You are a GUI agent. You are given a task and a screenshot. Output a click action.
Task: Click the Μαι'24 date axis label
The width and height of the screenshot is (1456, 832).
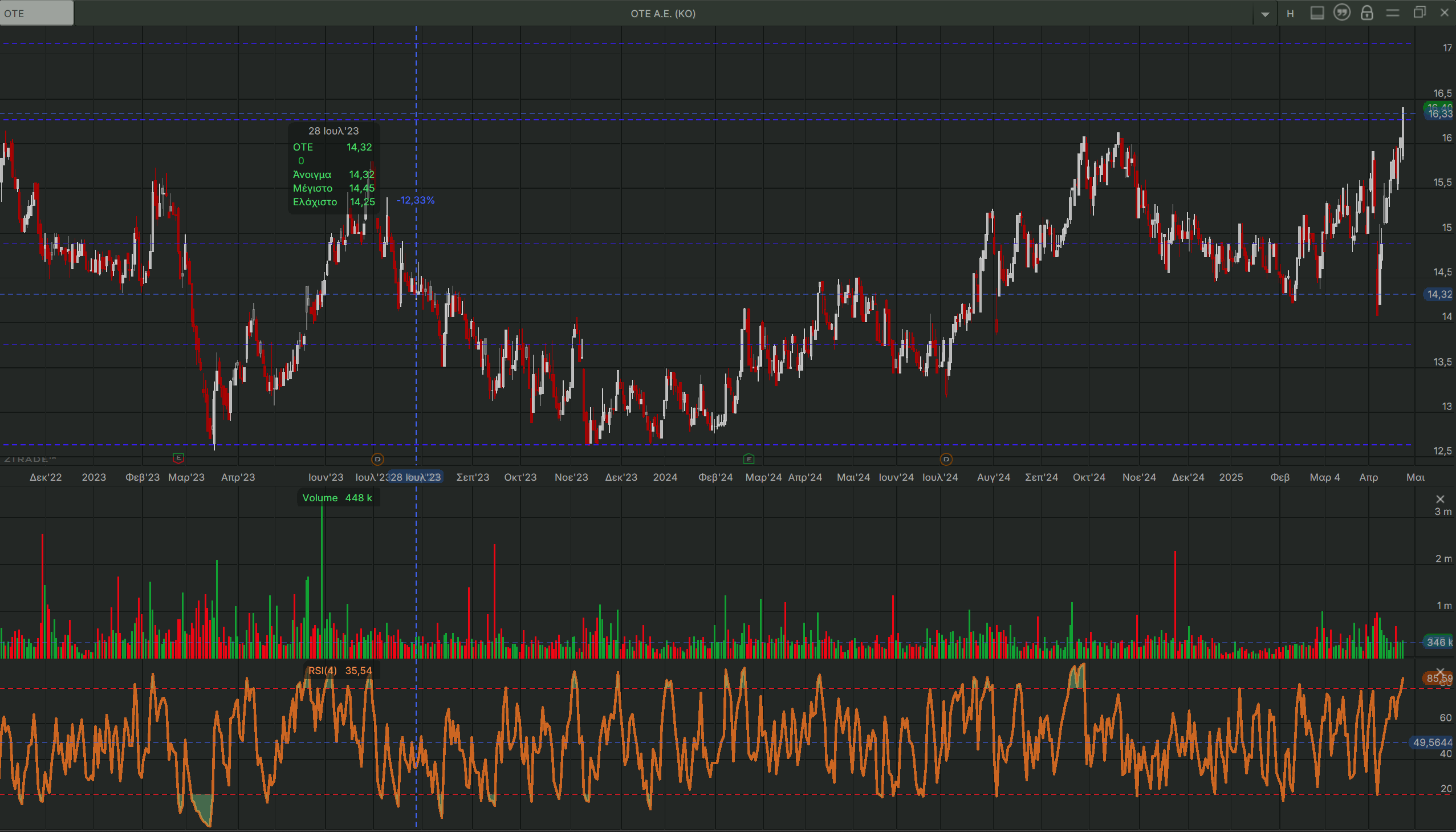coord(853,477)
